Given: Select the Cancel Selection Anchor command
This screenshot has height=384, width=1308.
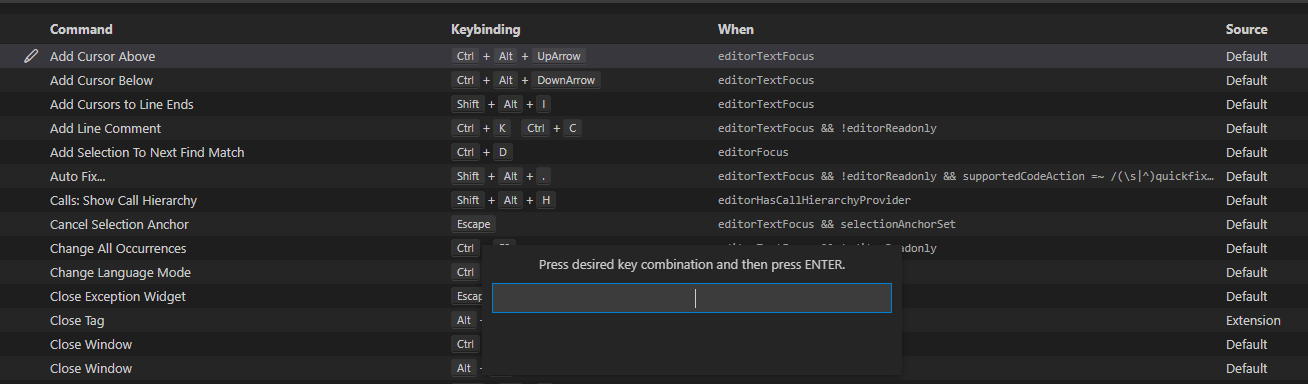Looking at the screenshot, I should click(119, 224).
